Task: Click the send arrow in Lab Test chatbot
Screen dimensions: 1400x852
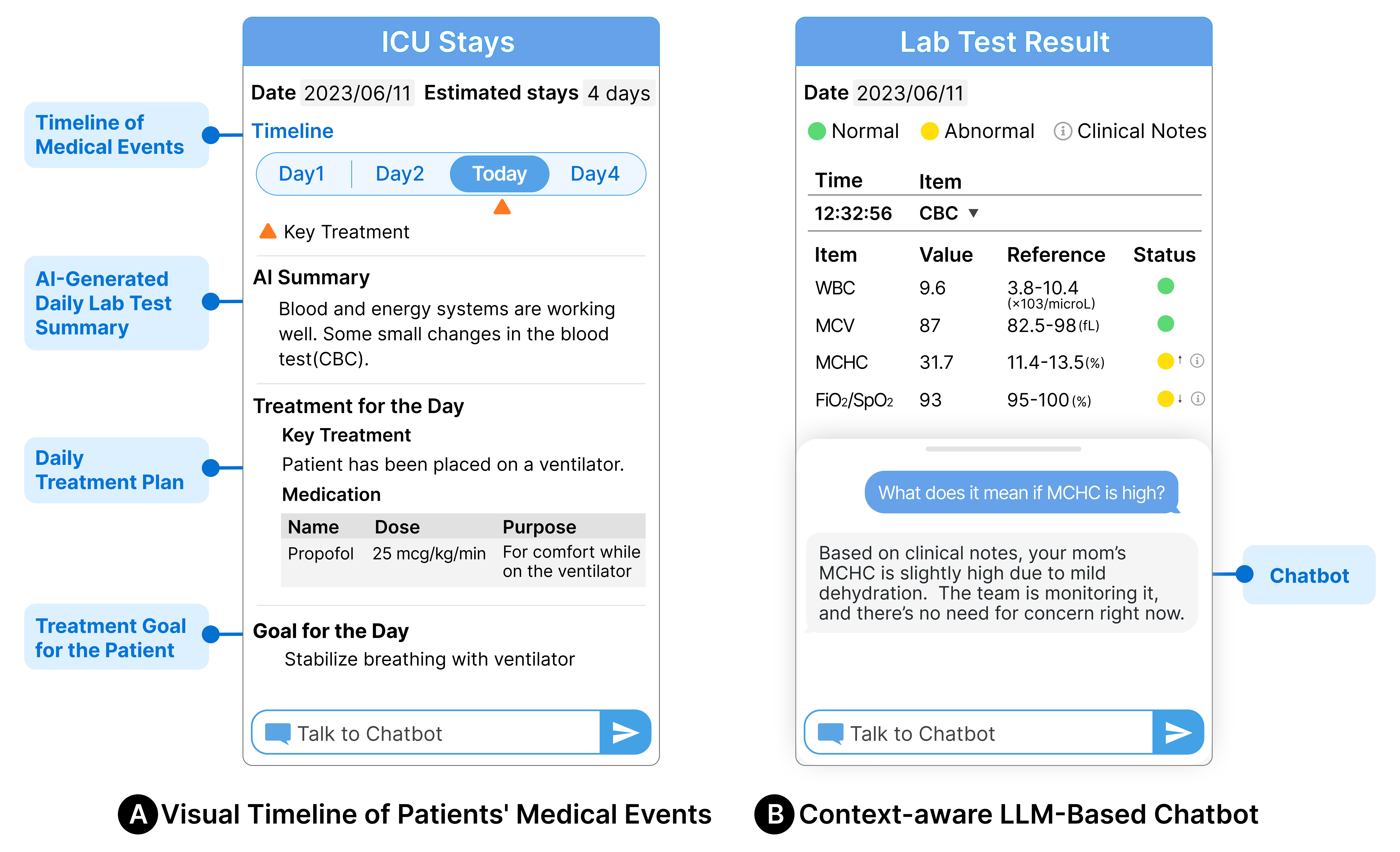Action: pos(1178,733)
